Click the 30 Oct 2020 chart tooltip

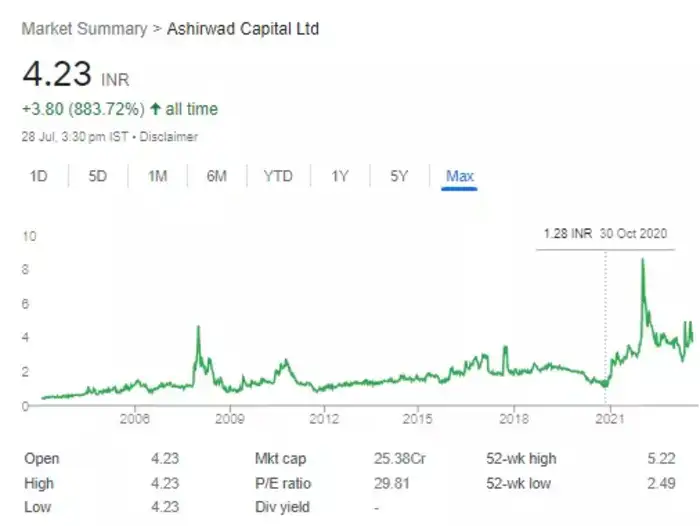(x=604, y=233)
